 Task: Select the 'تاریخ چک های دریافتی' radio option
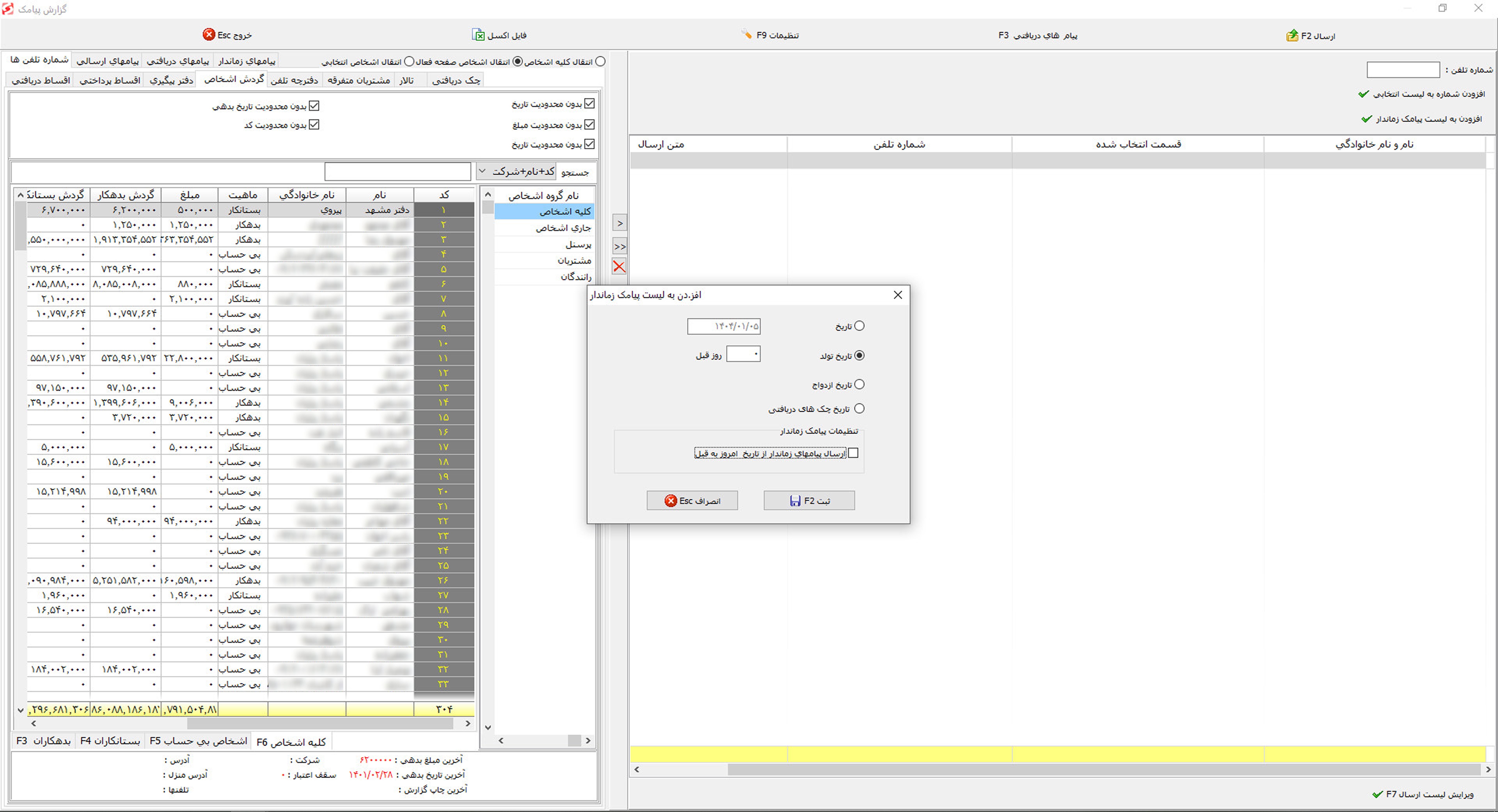(859, 409)
